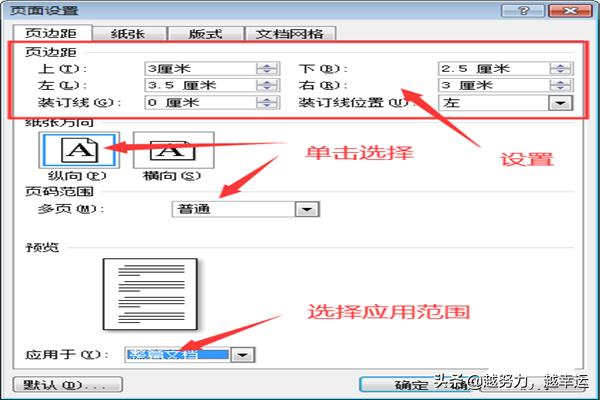Screen dimensions: 600x400
Task: Increase the 上 top margin with up arrow
Action: (267, 65)
